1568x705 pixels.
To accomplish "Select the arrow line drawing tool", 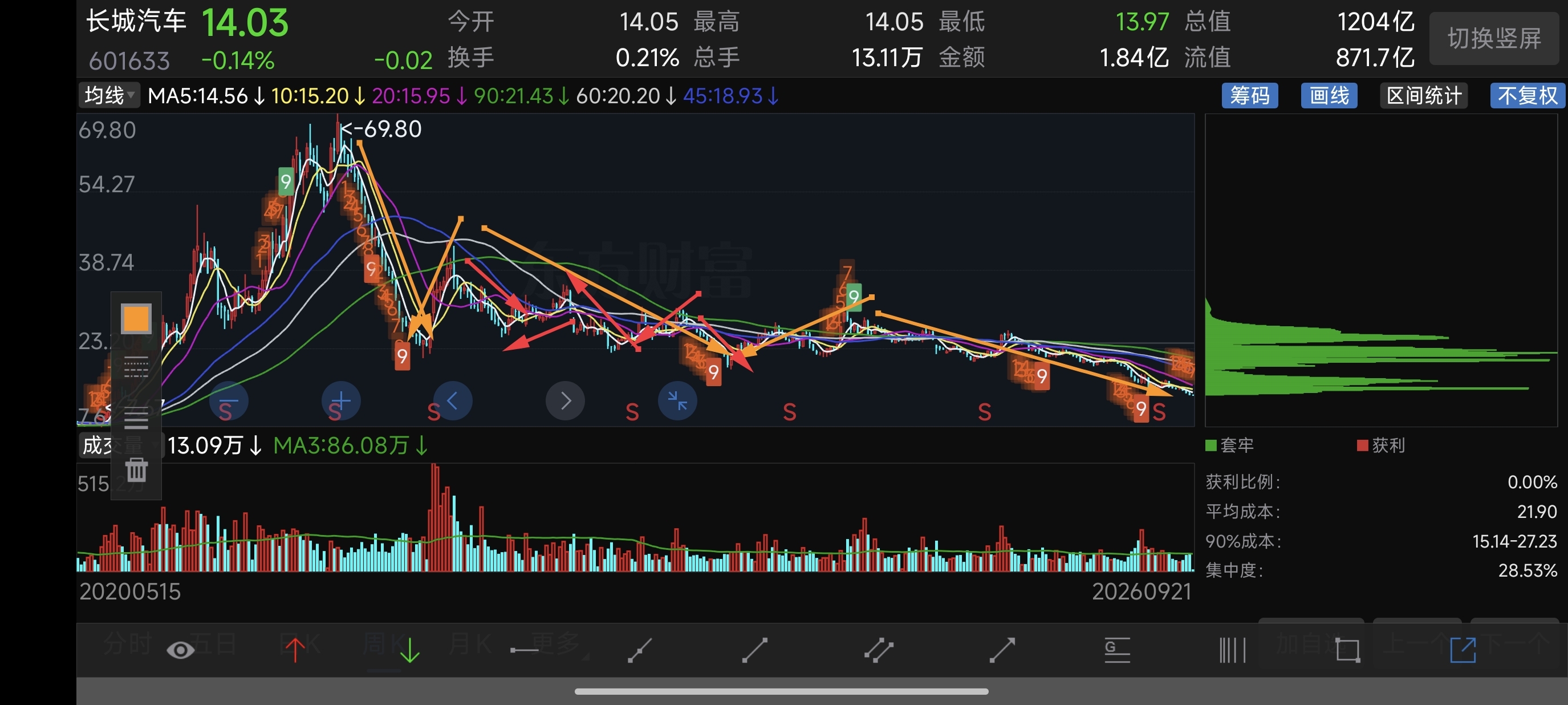I will 1002,650.
